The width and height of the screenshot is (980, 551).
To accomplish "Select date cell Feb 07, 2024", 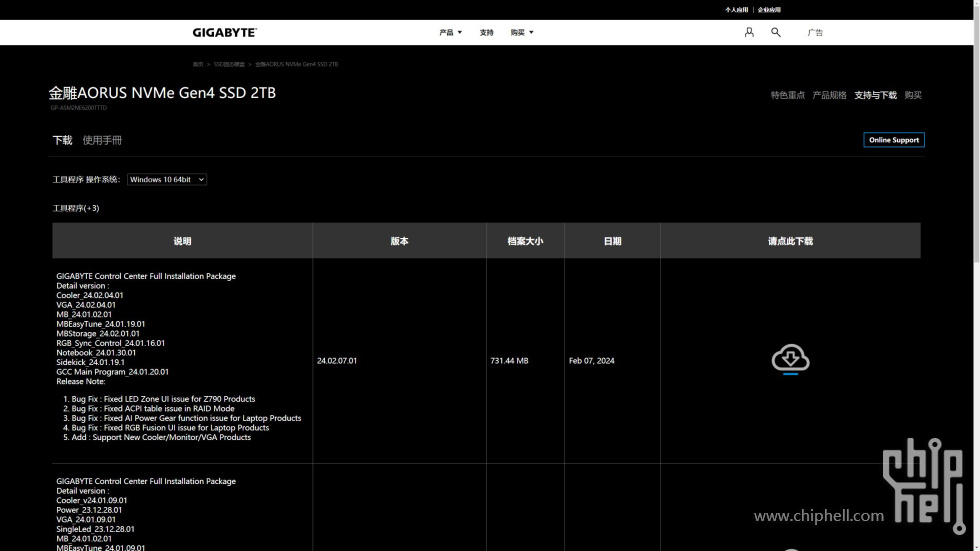I will click(x=591, y=360).
